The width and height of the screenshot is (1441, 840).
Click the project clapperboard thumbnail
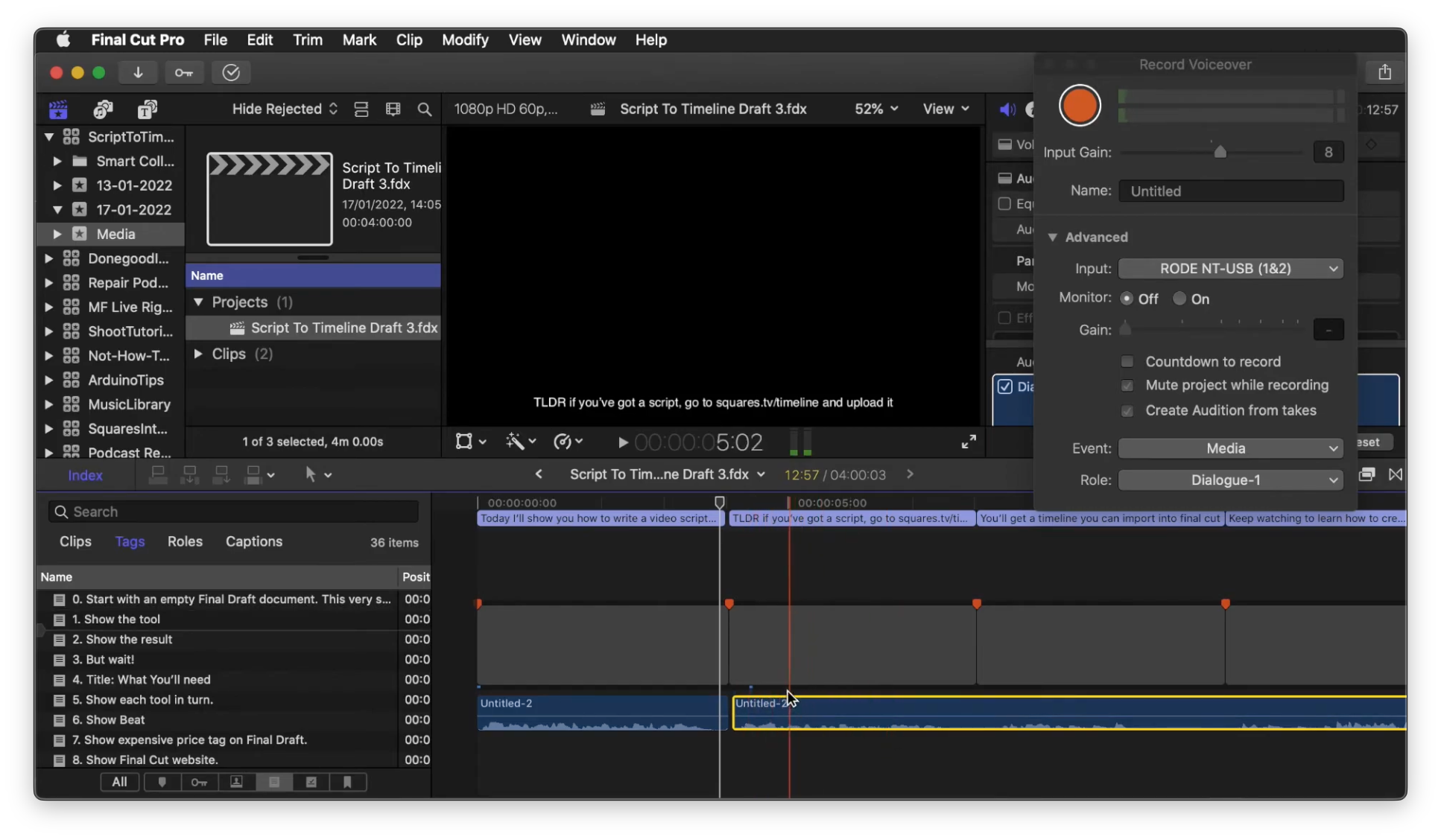tap(270, 199)
